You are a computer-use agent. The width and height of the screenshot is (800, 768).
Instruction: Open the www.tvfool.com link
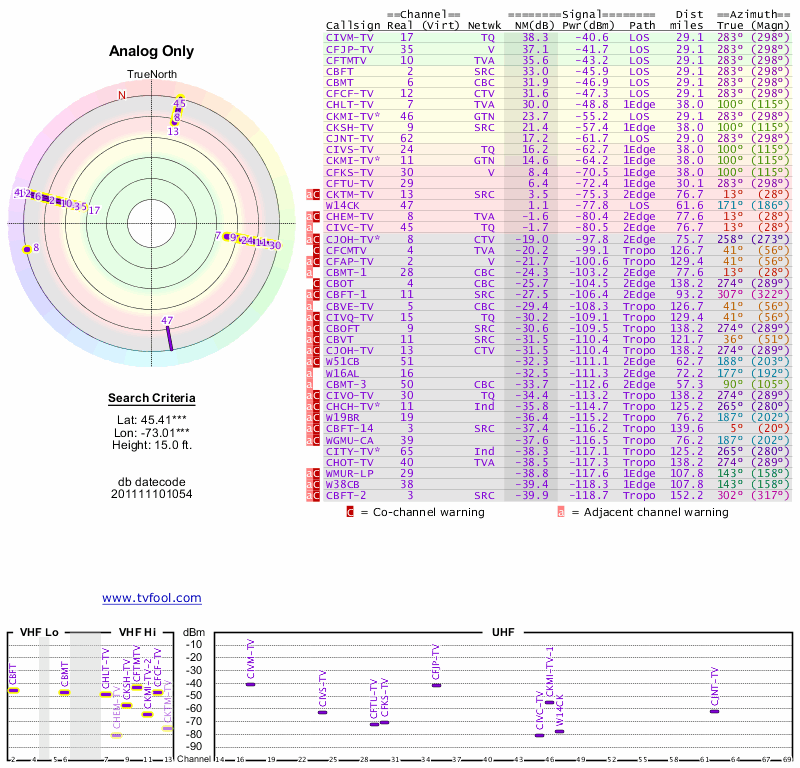tap(151, 598)
